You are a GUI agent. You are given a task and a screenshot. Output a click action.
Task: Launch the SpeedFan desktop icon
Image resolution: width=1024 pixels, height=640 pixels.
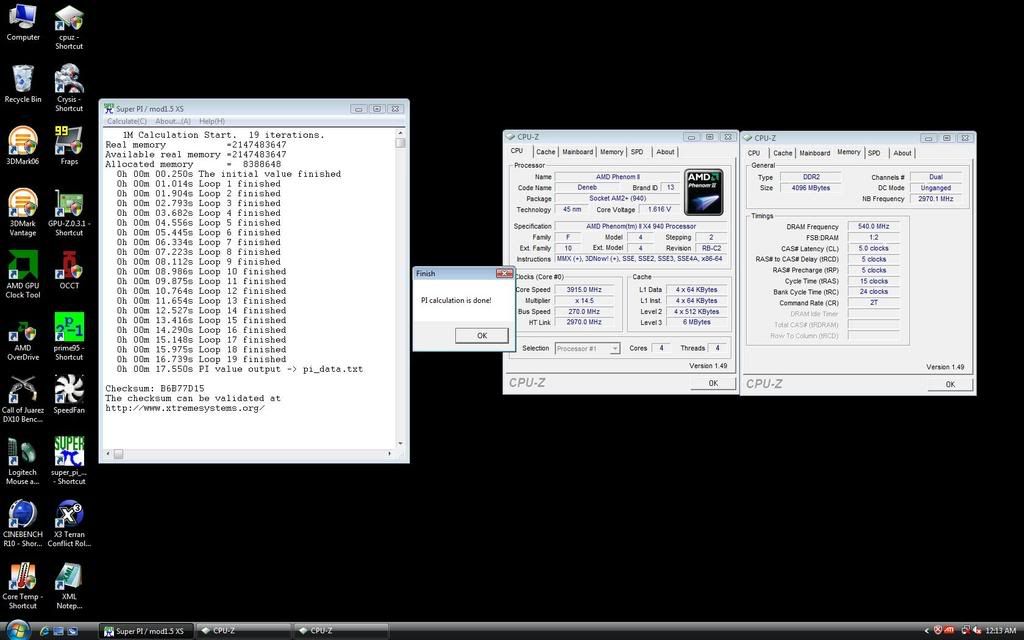[69, 394]
